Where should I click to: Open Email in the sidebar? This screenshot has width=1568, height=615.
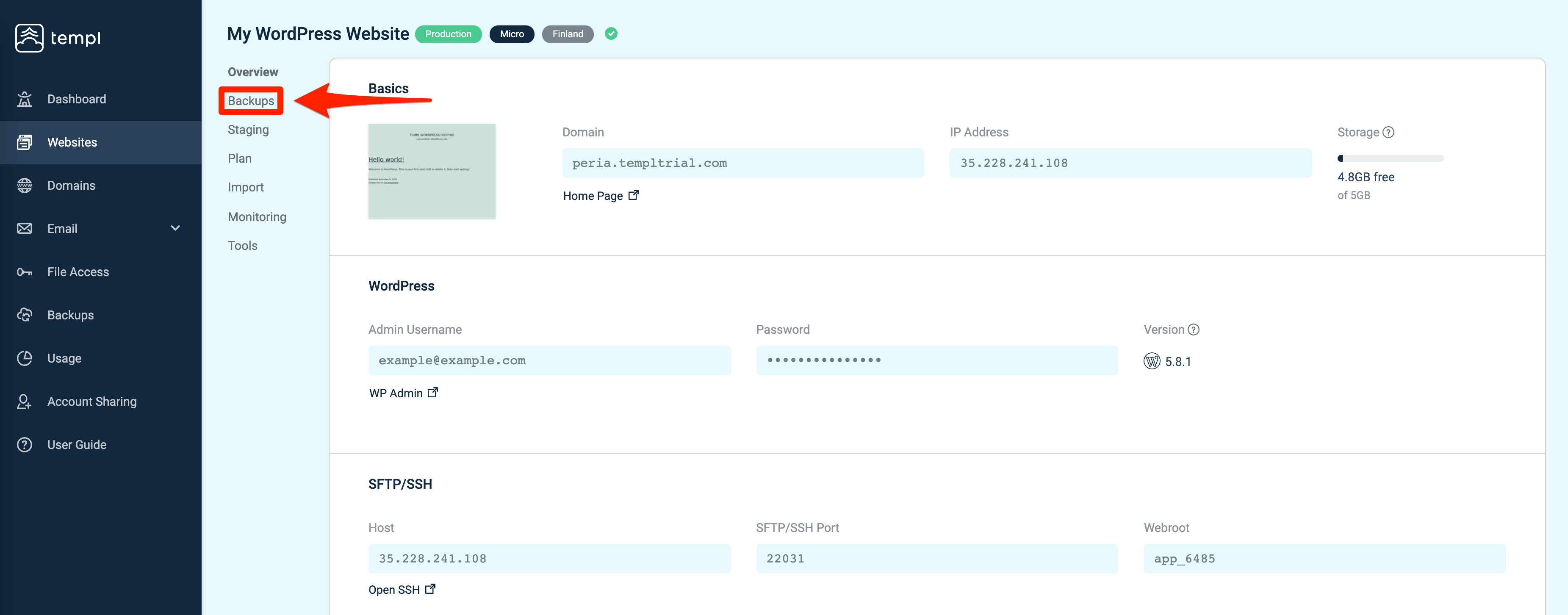point(100,228)
